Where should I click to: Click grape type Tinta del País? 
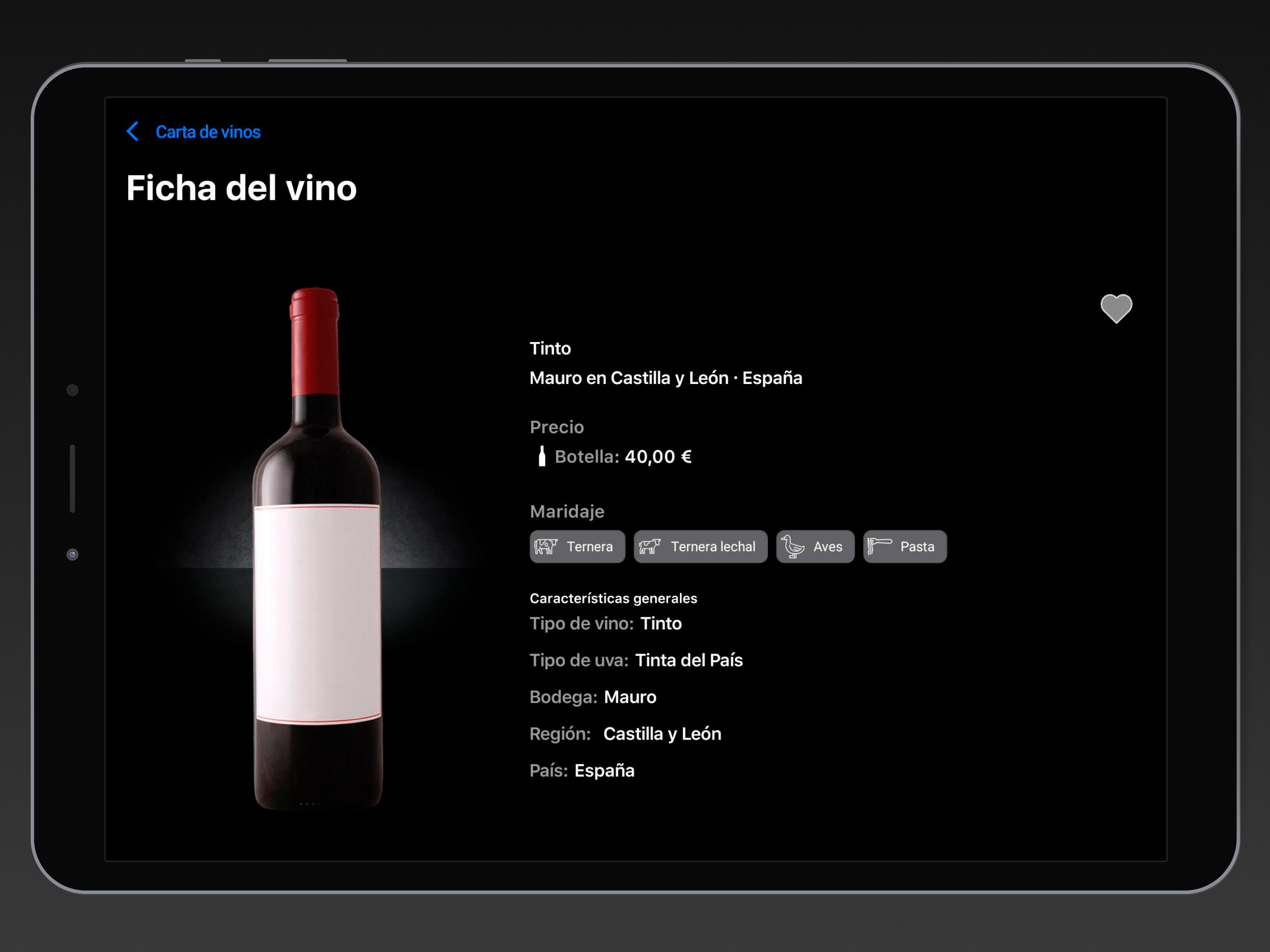coord(689,661)
